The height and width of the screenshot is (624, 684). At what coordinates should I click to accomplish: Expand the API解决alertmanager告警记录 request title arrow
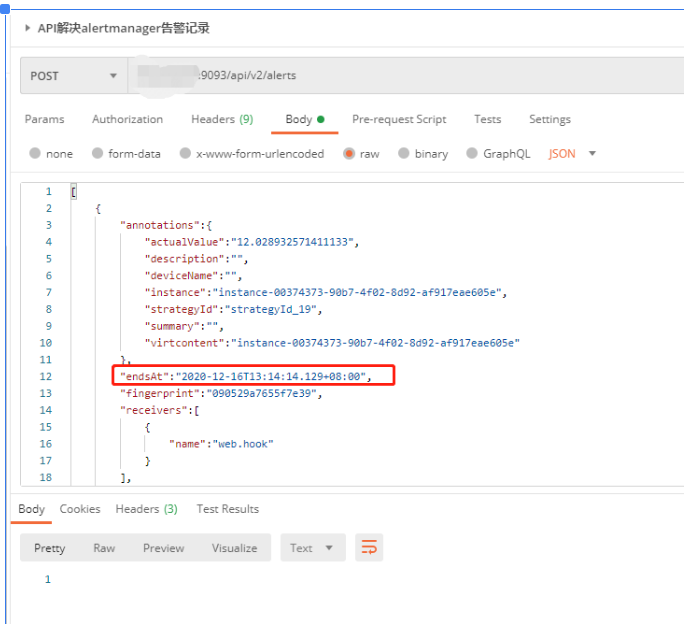(27, 28)
